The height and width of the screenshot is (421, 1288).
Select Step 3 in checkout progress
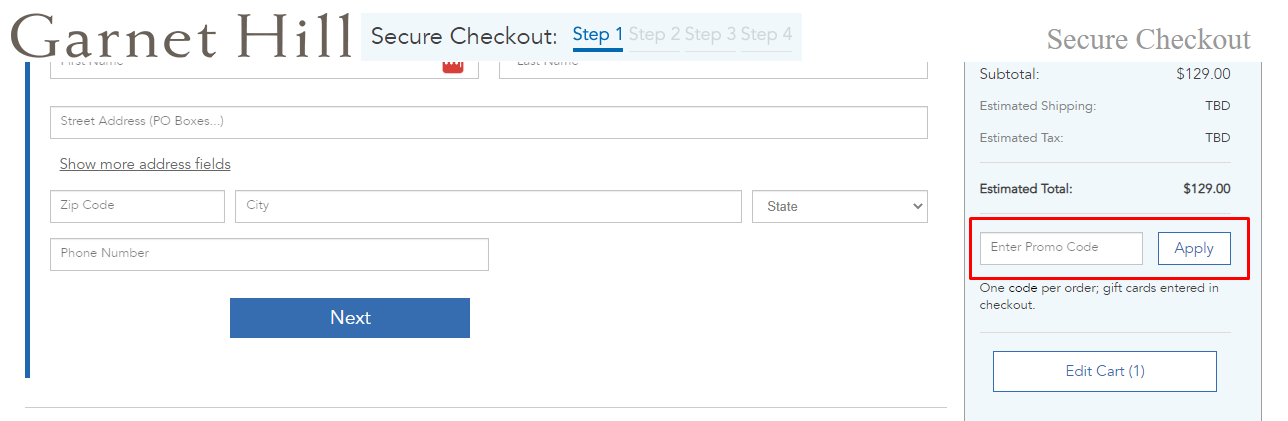pos(710,36)
